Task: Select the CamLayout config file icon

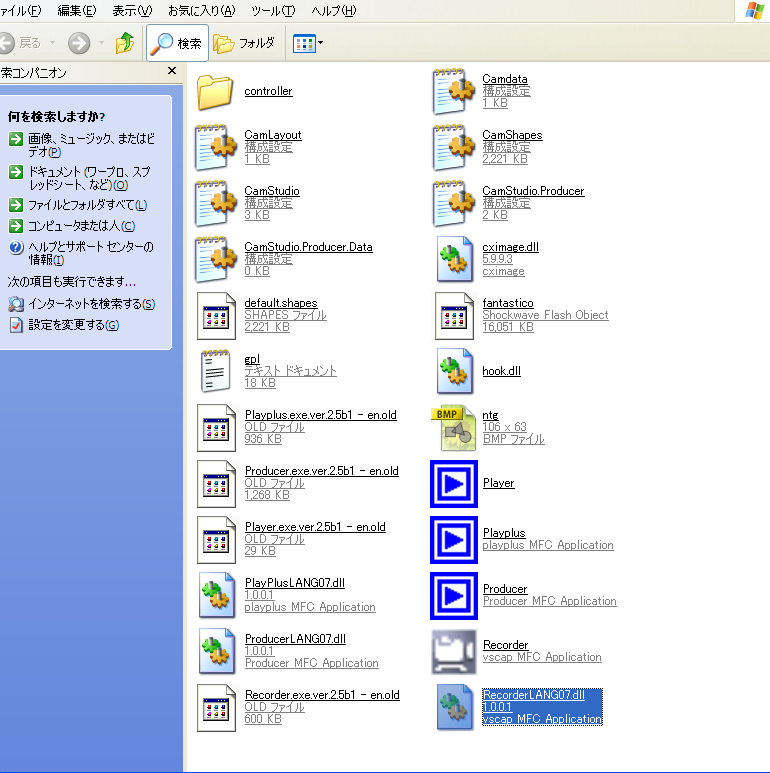Action: tap(215, 147)
